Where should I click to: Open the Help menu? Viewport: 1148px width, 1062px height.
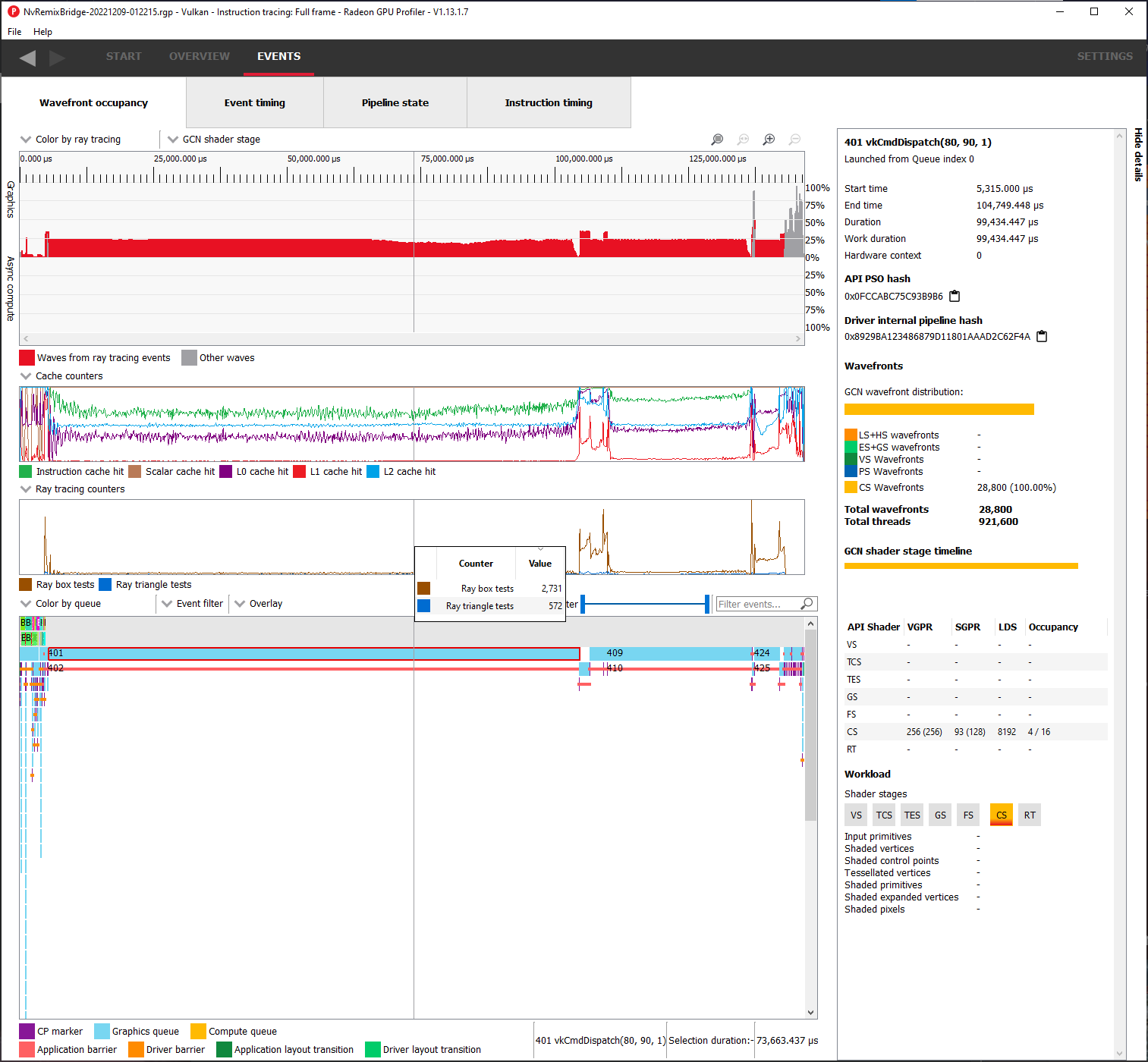coord(42,32)
